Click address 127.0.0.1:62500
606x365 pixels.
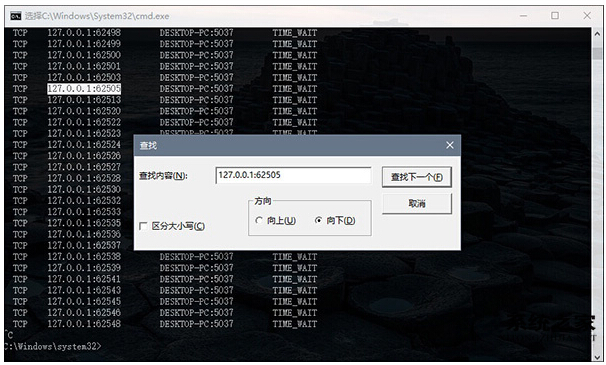click(x=84, y=55)
